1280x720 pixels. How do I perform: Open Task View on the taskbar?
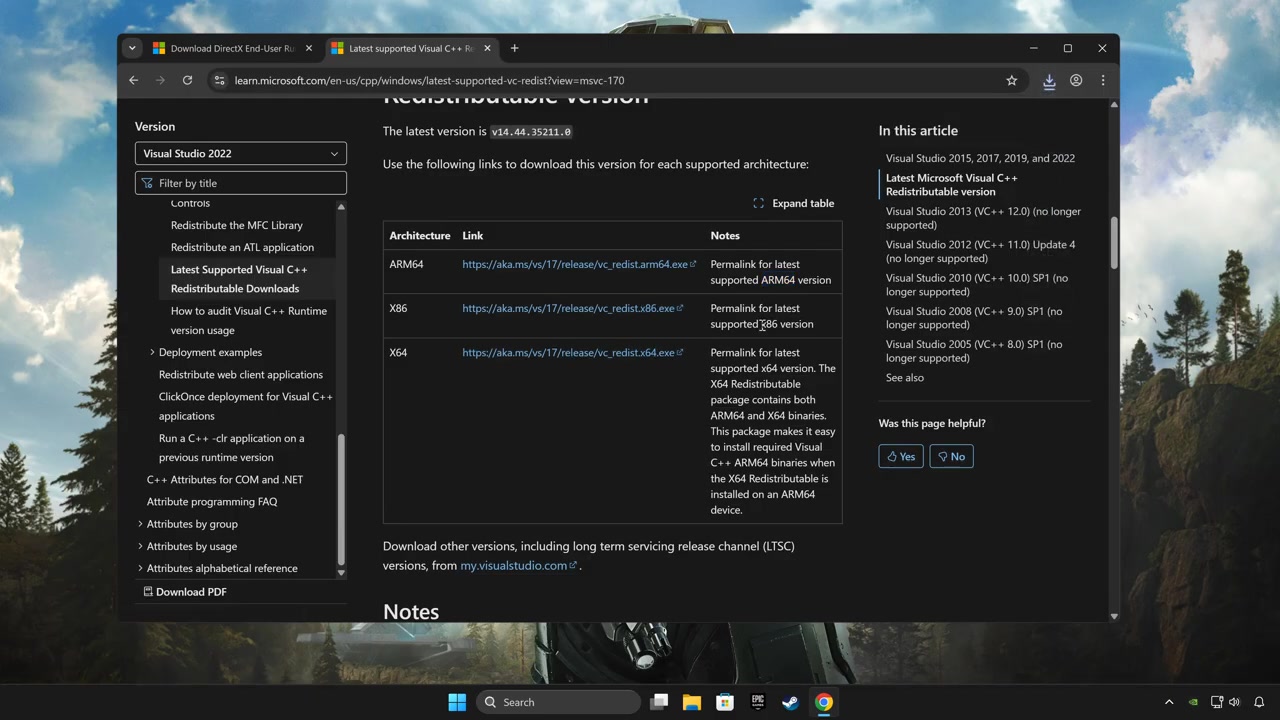[x=659, y=702]
